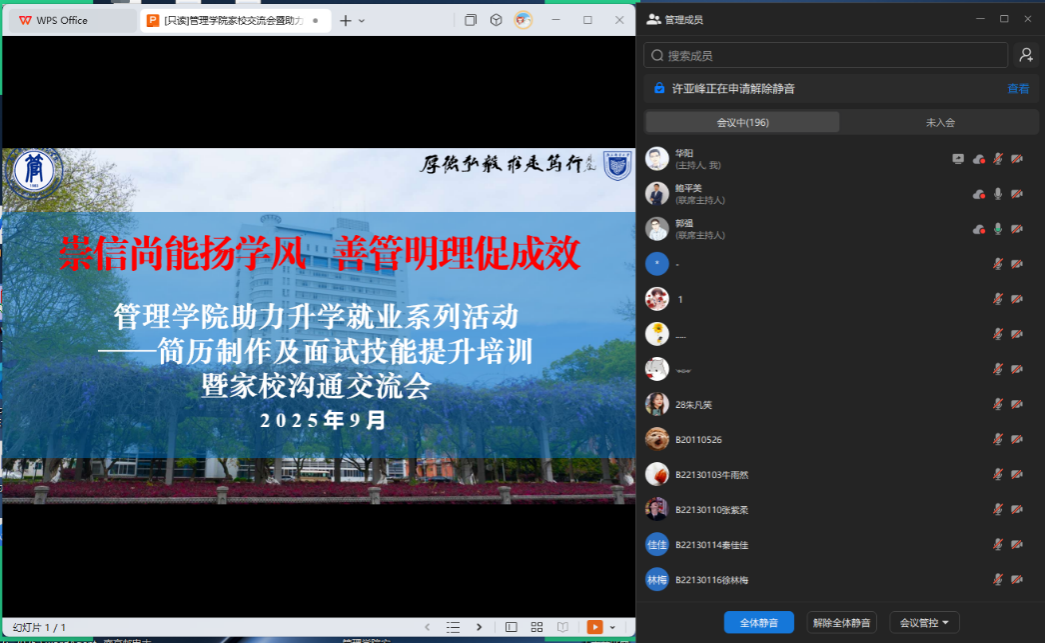This screenshot has width=1045, height=643.
Task: Go to next slide arrow in status bar
Action: (479, 627)
